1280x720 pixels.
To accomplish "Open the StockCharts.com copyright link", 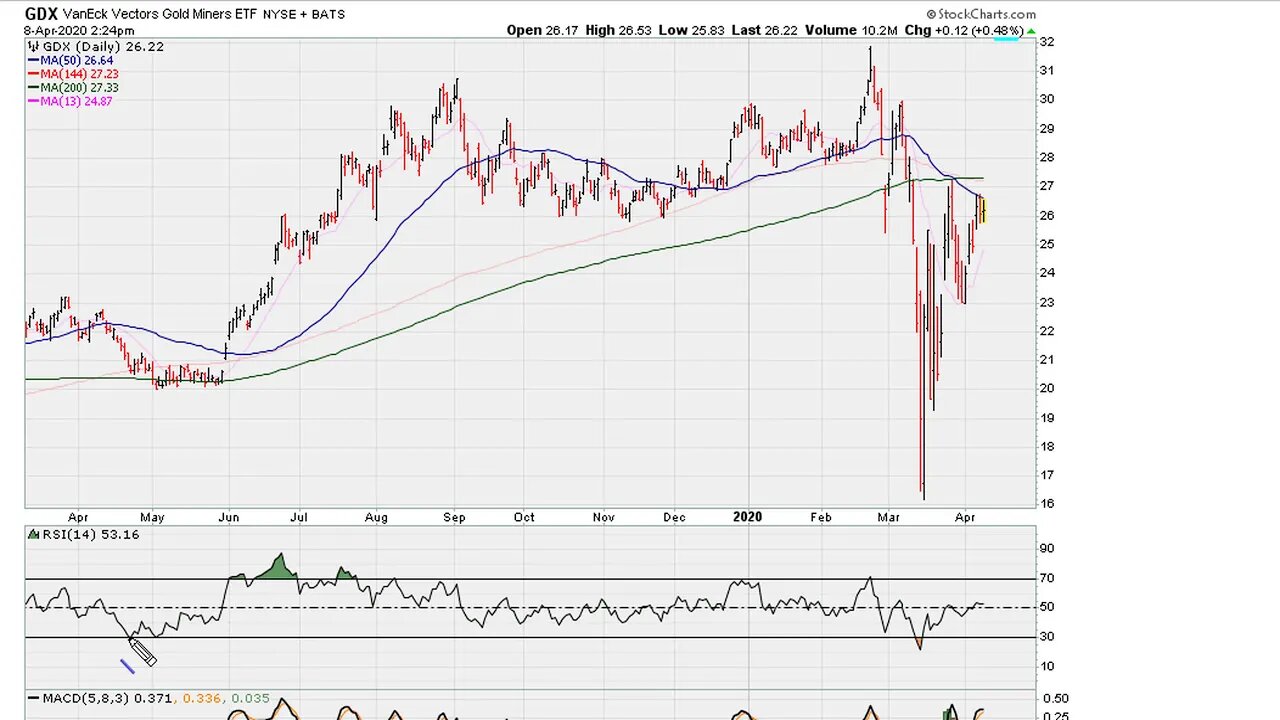I will click(x=981, y=15).
